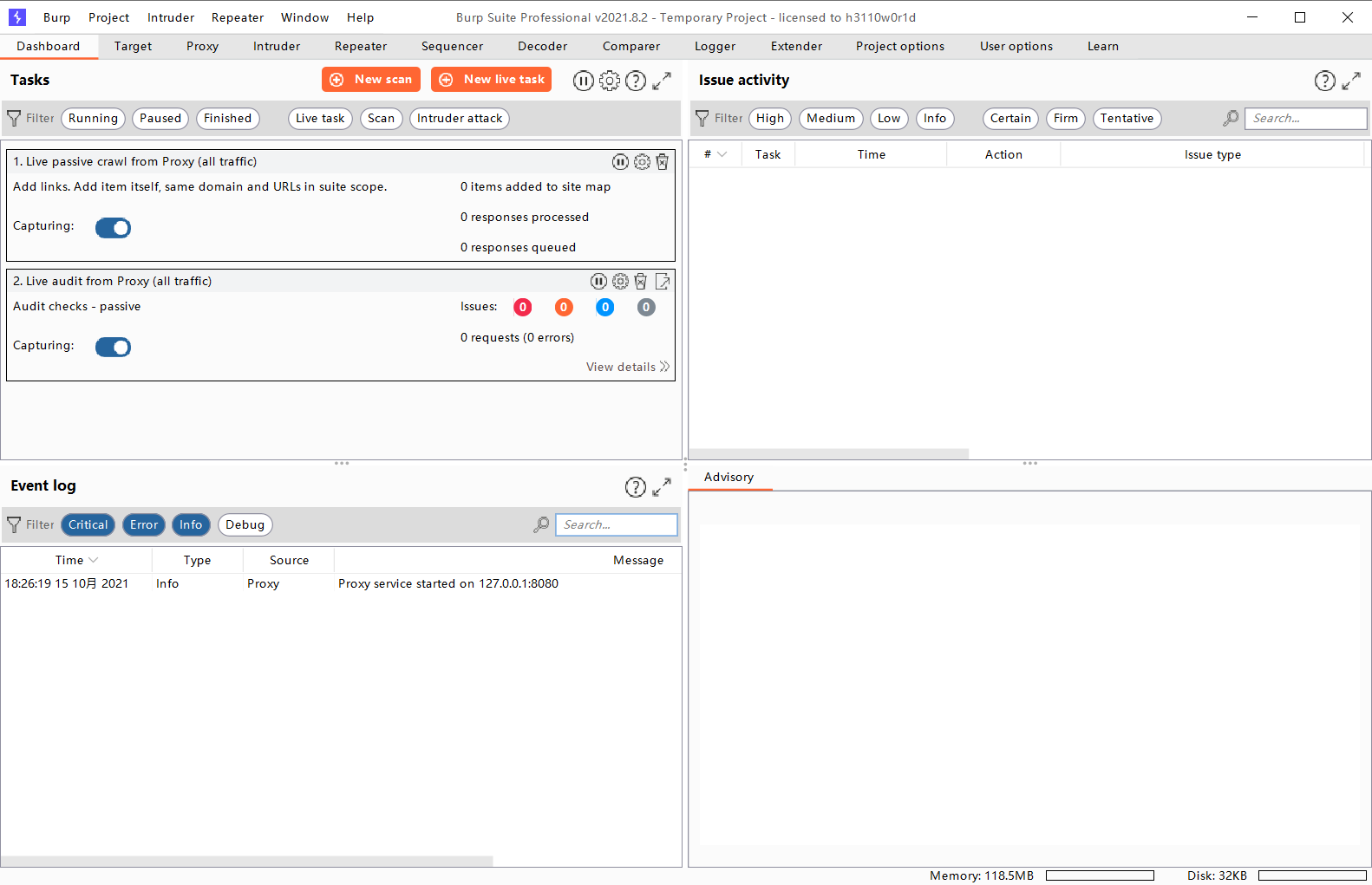The width and height of the screenshot is (1372, 885).
Task: Open the Project menu
Action: [109, 17]
